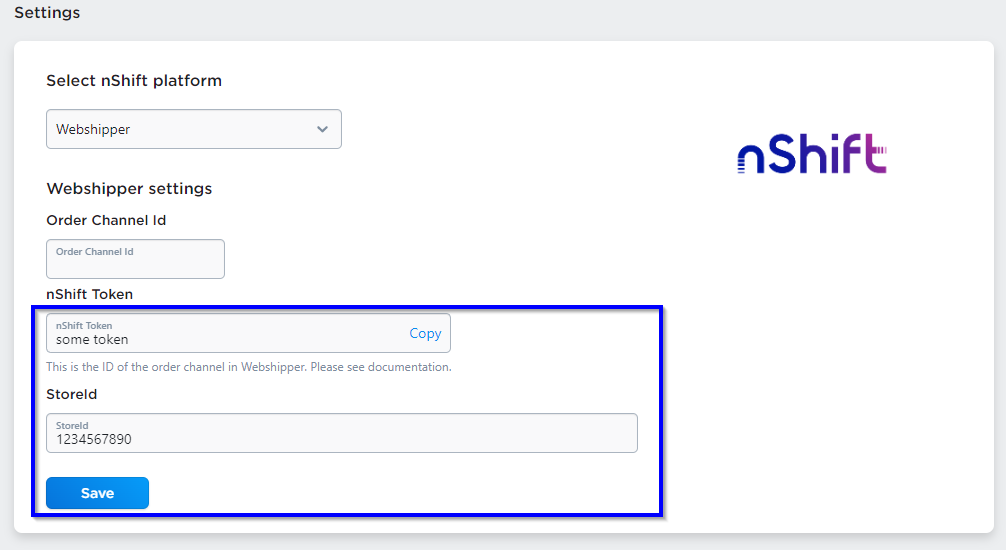
Task: Click the Settings page heading
Action: click(x=47, y=13)
